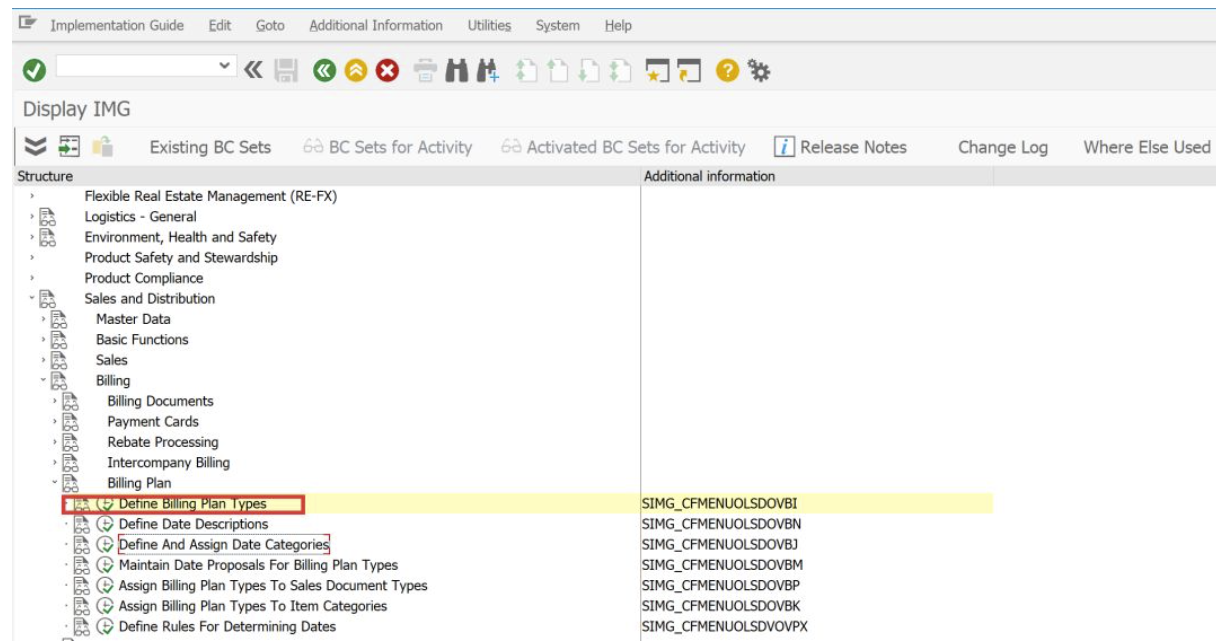Image resolution: width=1216 pixels, height=643 pixels.
Task: Select the Intercompany Billing tree item
Action: [x=169, y=463]
